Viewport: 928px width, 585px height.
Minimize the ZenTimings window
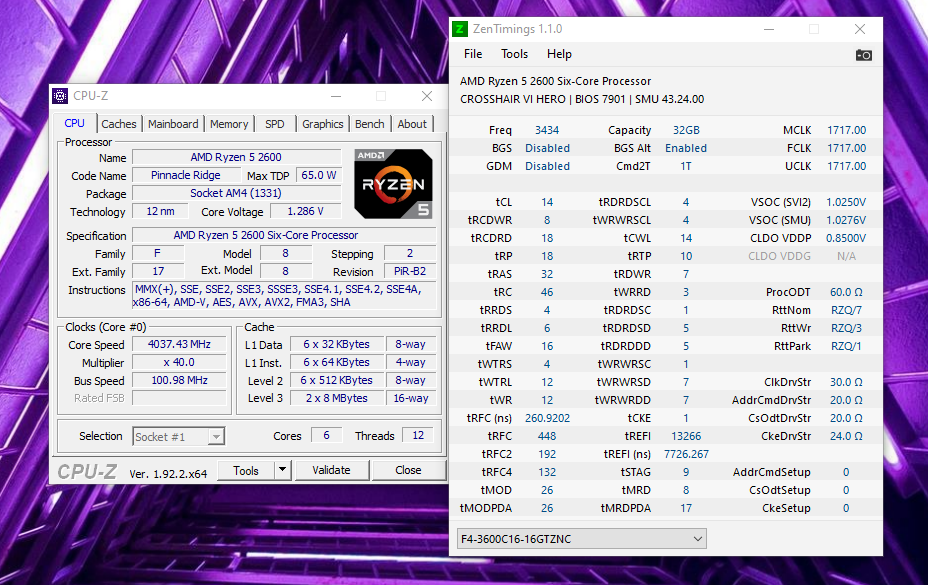coord(769,29)
